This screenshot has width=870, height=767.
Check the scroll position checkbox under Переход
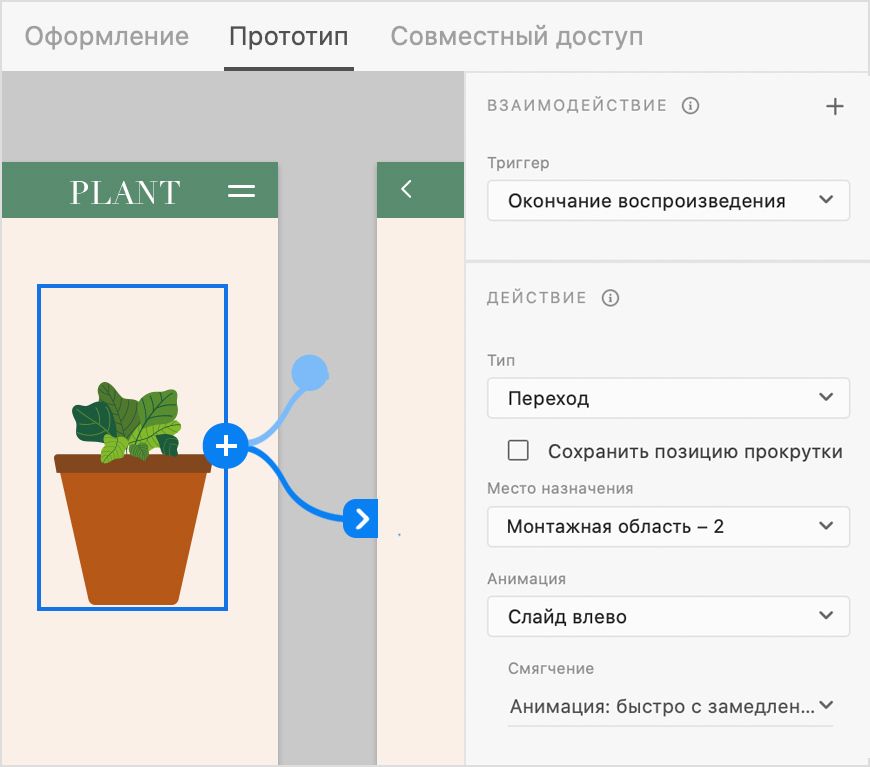coord(518,450)
